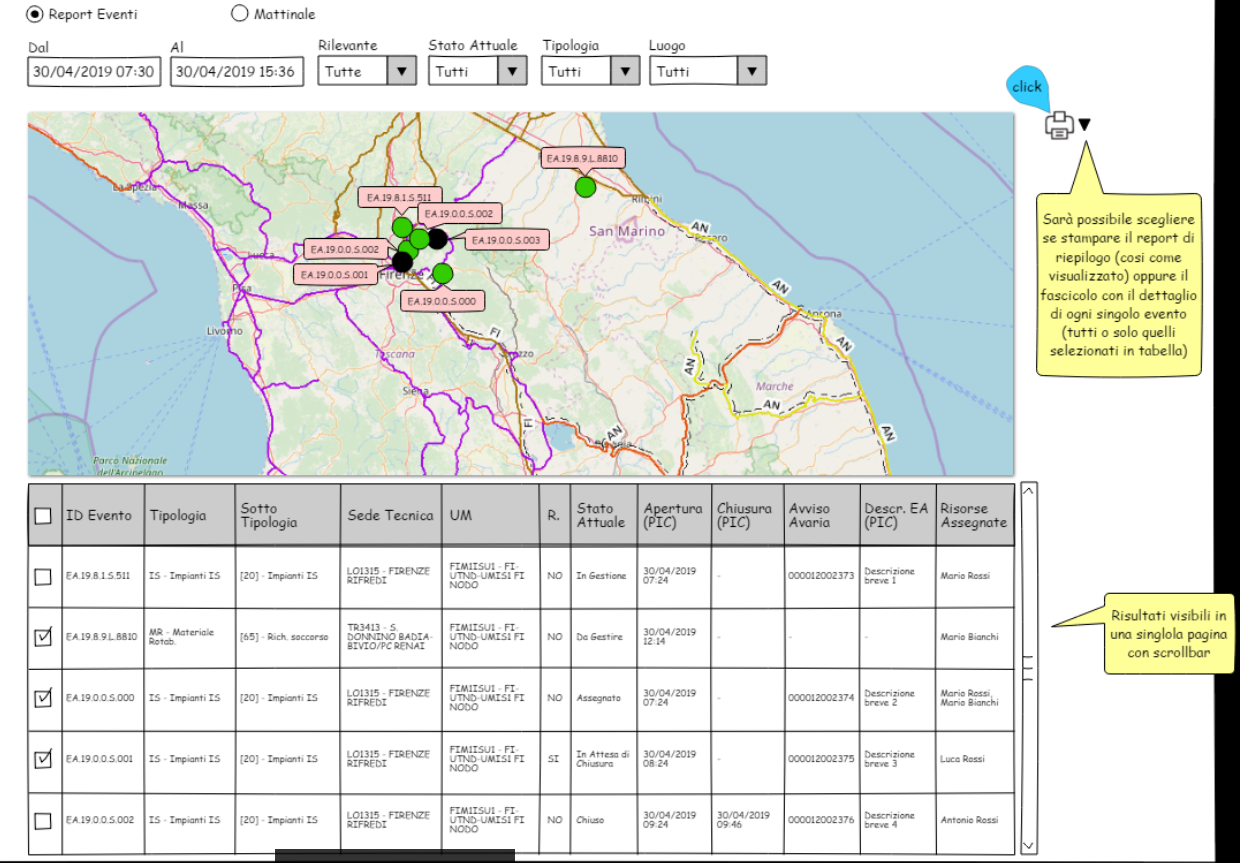Click the Dal date-time input field

point(94,72)
